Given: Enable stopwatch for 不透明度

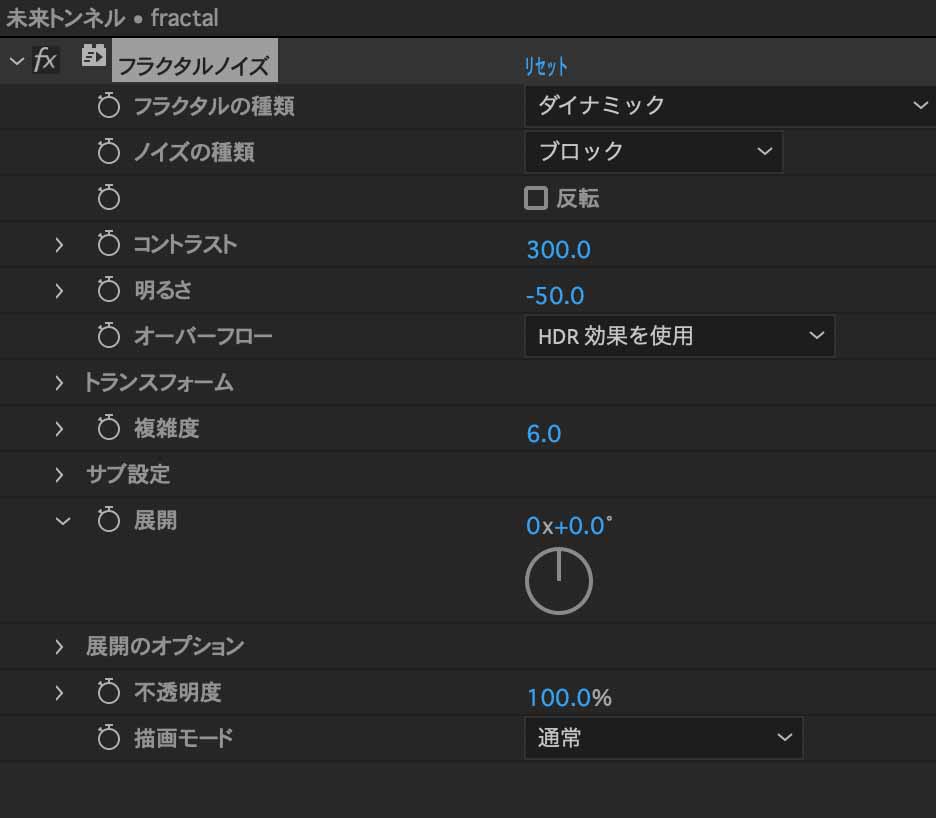Looking at the screenshot, I should (x=109, y=692).
